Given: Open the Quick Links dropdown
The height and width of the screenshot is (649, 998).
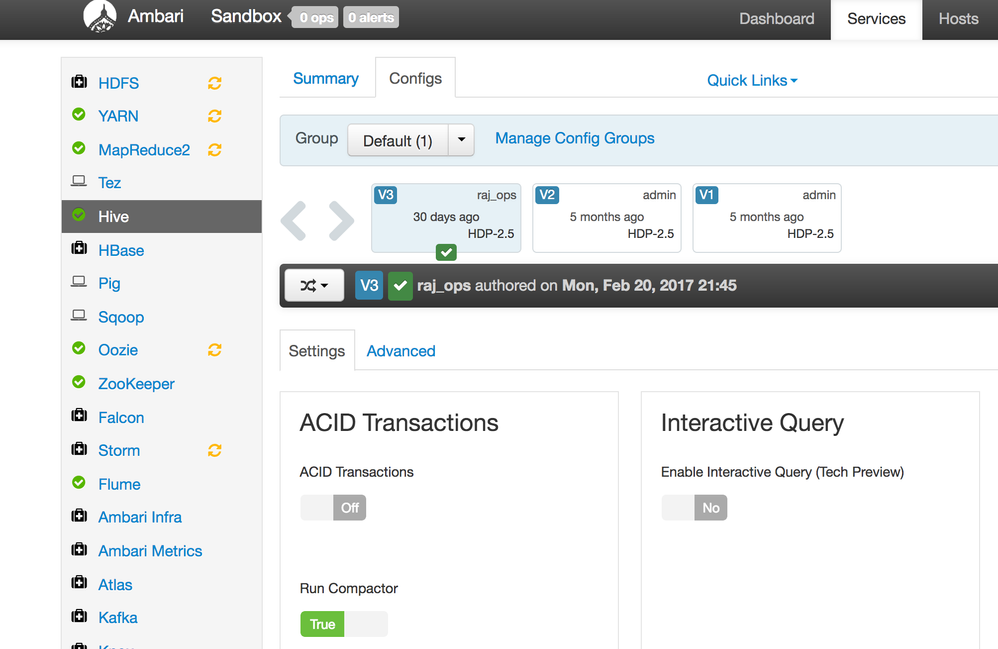Looking at the screenshot, I should click(752, 80).
